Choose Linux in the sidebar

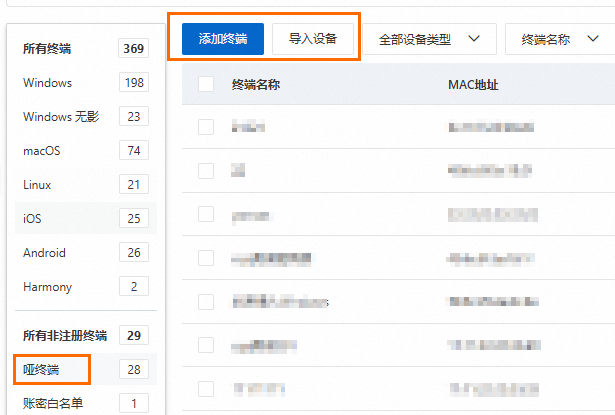point(37,185)
